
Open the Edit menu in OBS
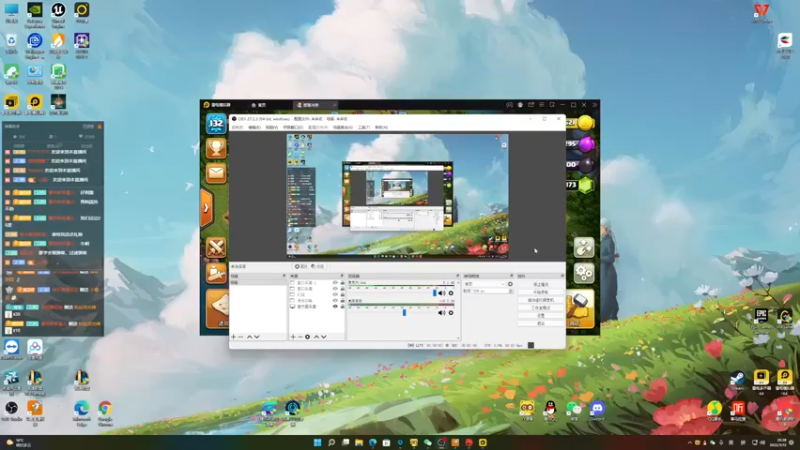(x=254, y=127)
